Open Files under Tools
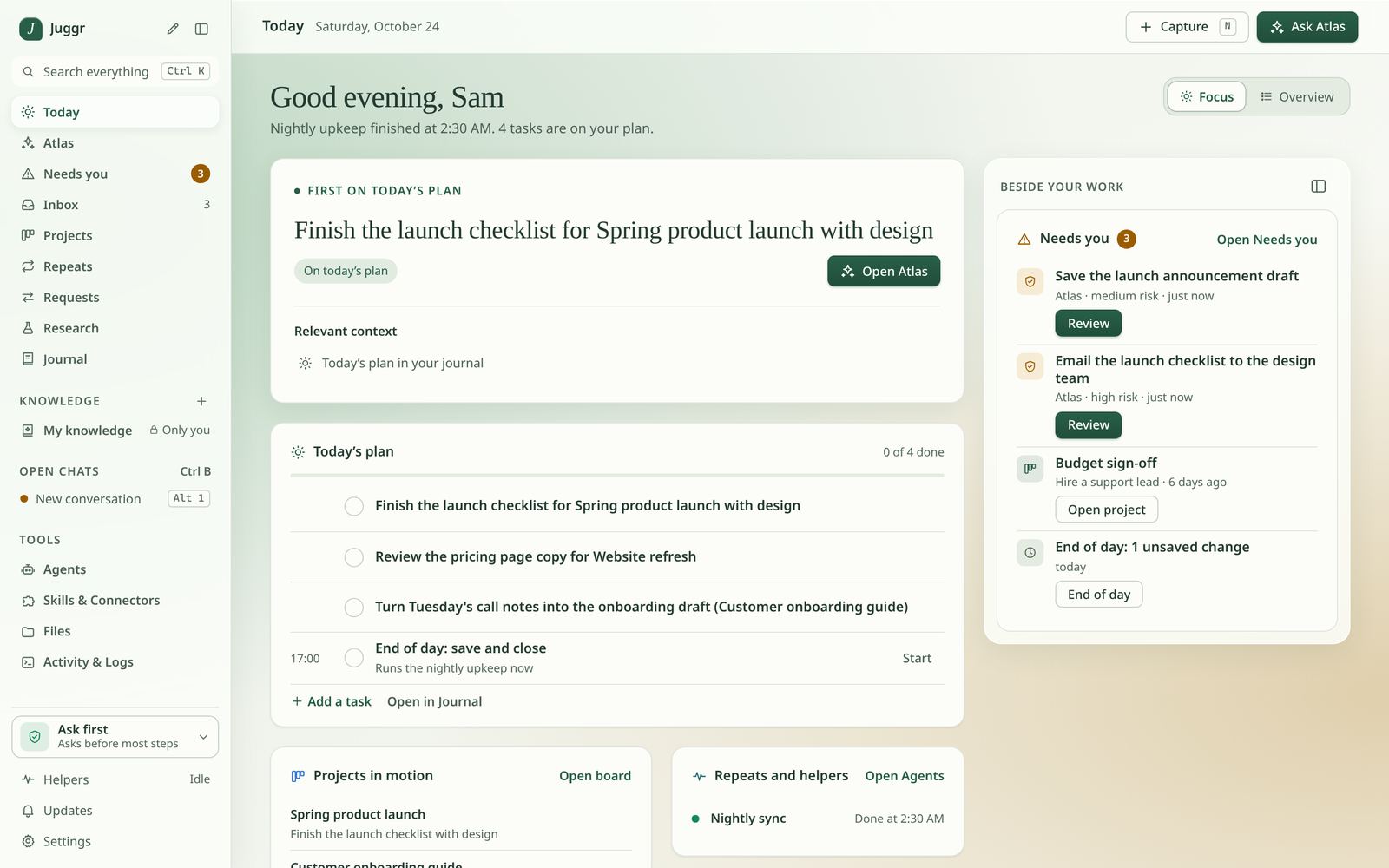The image size is (1389, 868). click(115, 631)
